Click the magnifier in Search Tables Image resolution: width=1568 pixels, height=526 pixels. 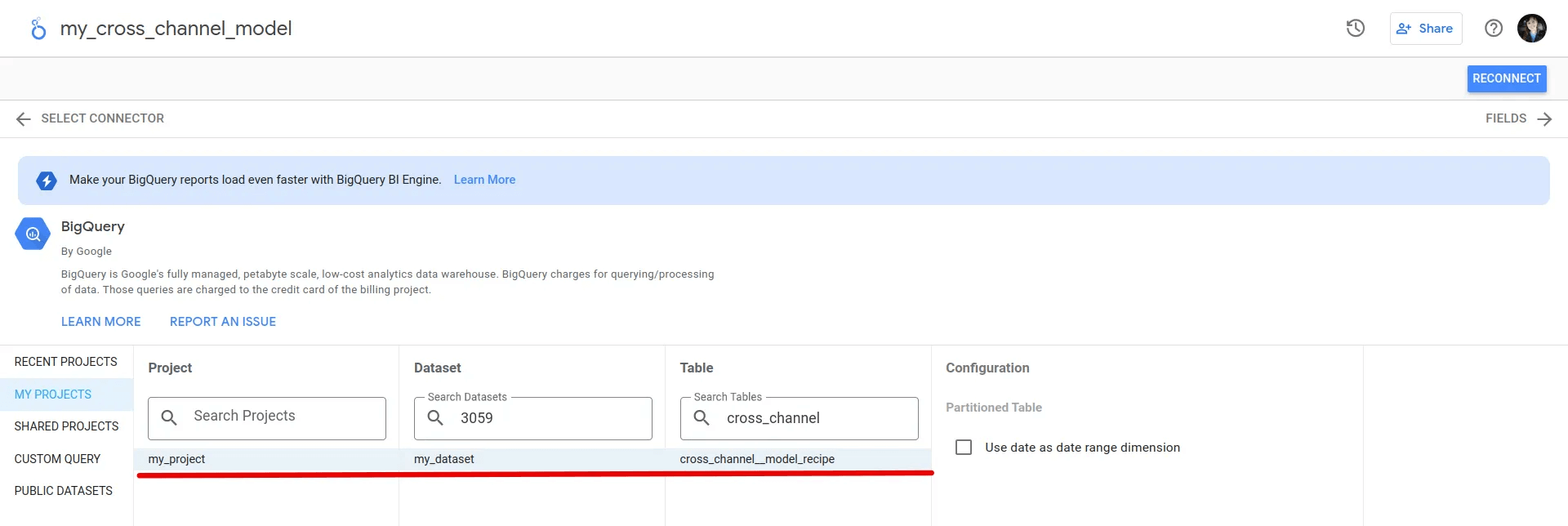[x=702, y=417]
